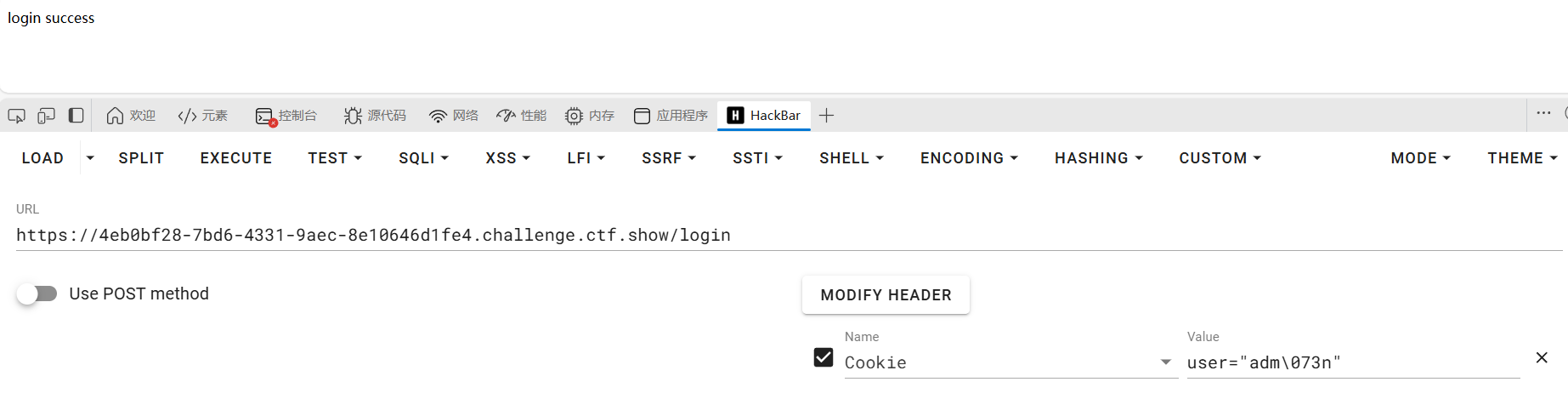1568x399 pixels.
Task: Remove the Cookie header with X icon
Action: click(1542, 358)
